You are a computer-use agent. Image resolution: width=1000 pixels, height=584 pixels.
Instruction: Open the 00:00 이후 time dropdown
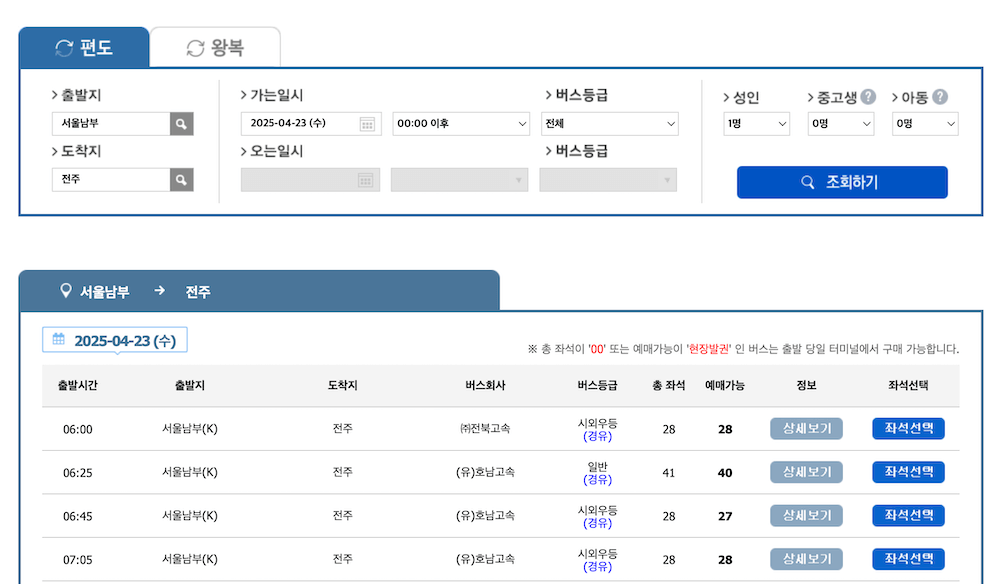click(x=461, y=124)
